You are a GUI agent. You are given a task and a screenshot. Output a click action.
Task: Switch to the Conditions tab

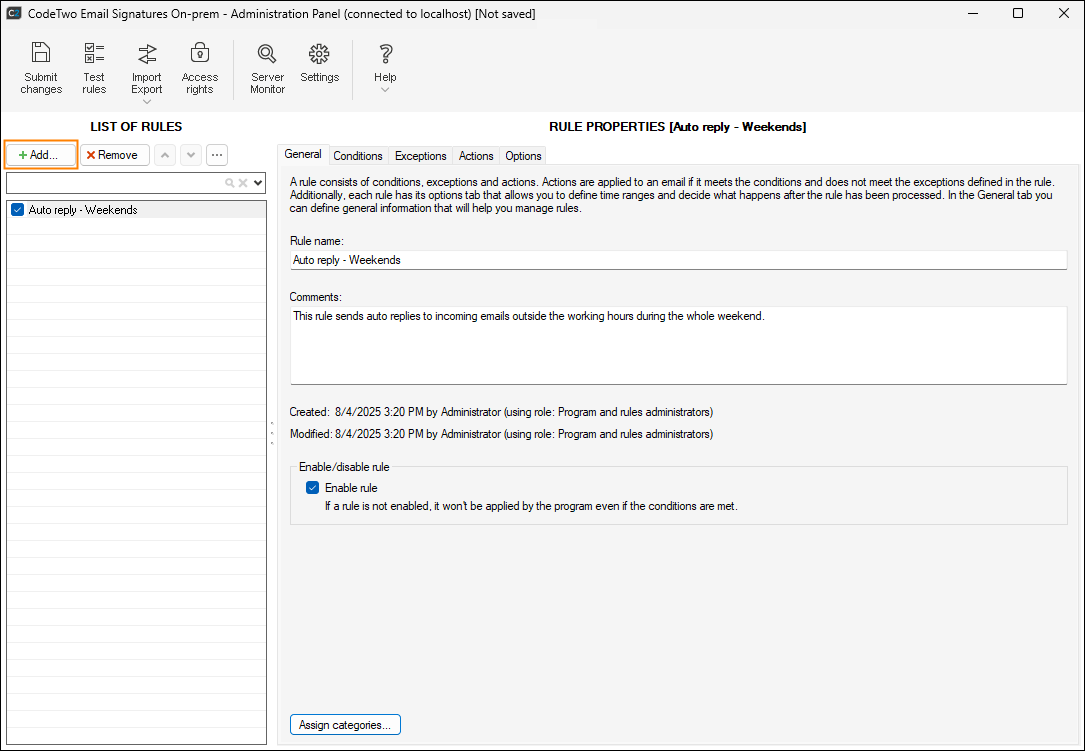358,156
